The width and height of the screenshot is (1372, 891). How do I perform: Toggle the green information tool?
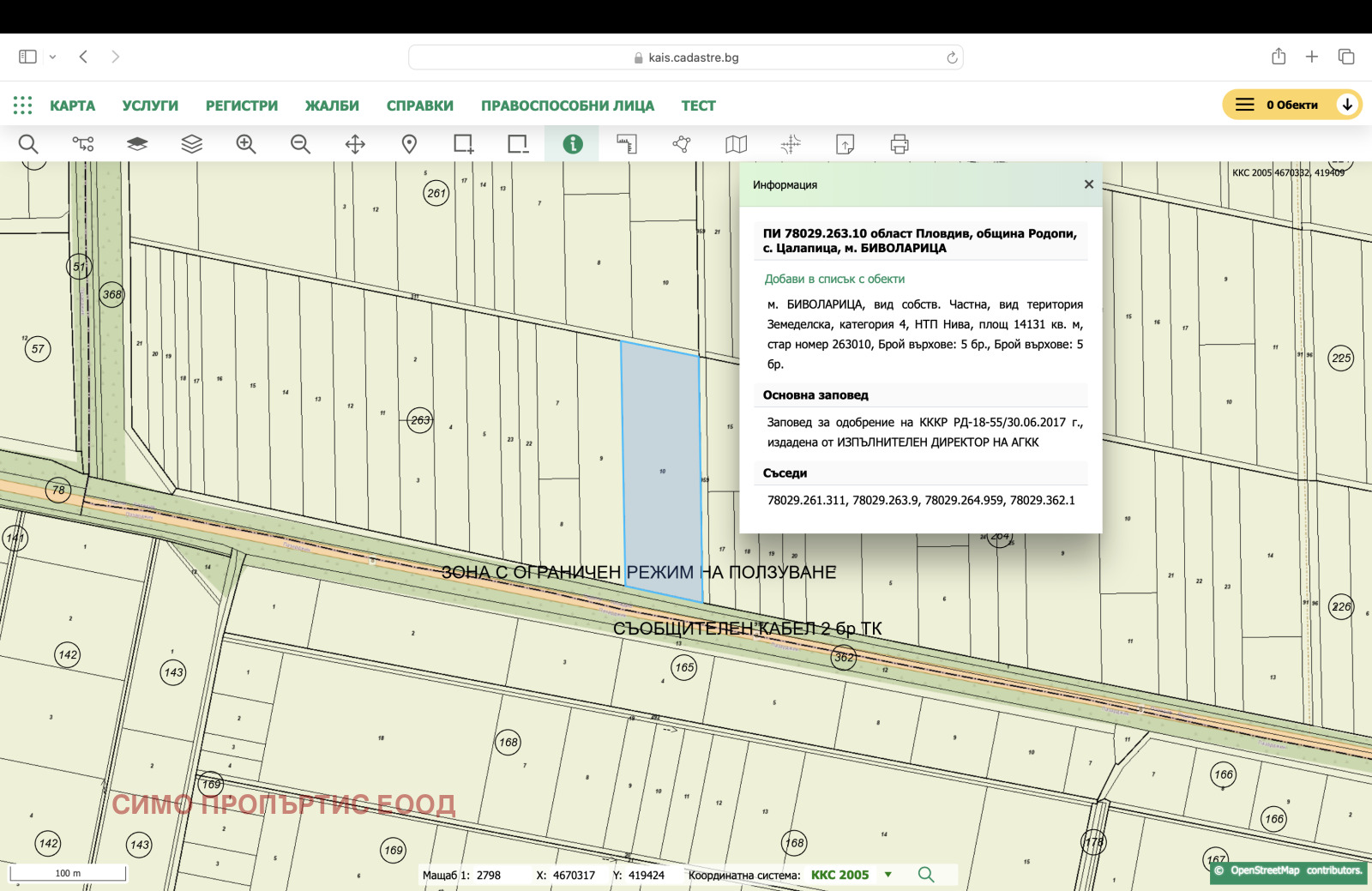572,144
